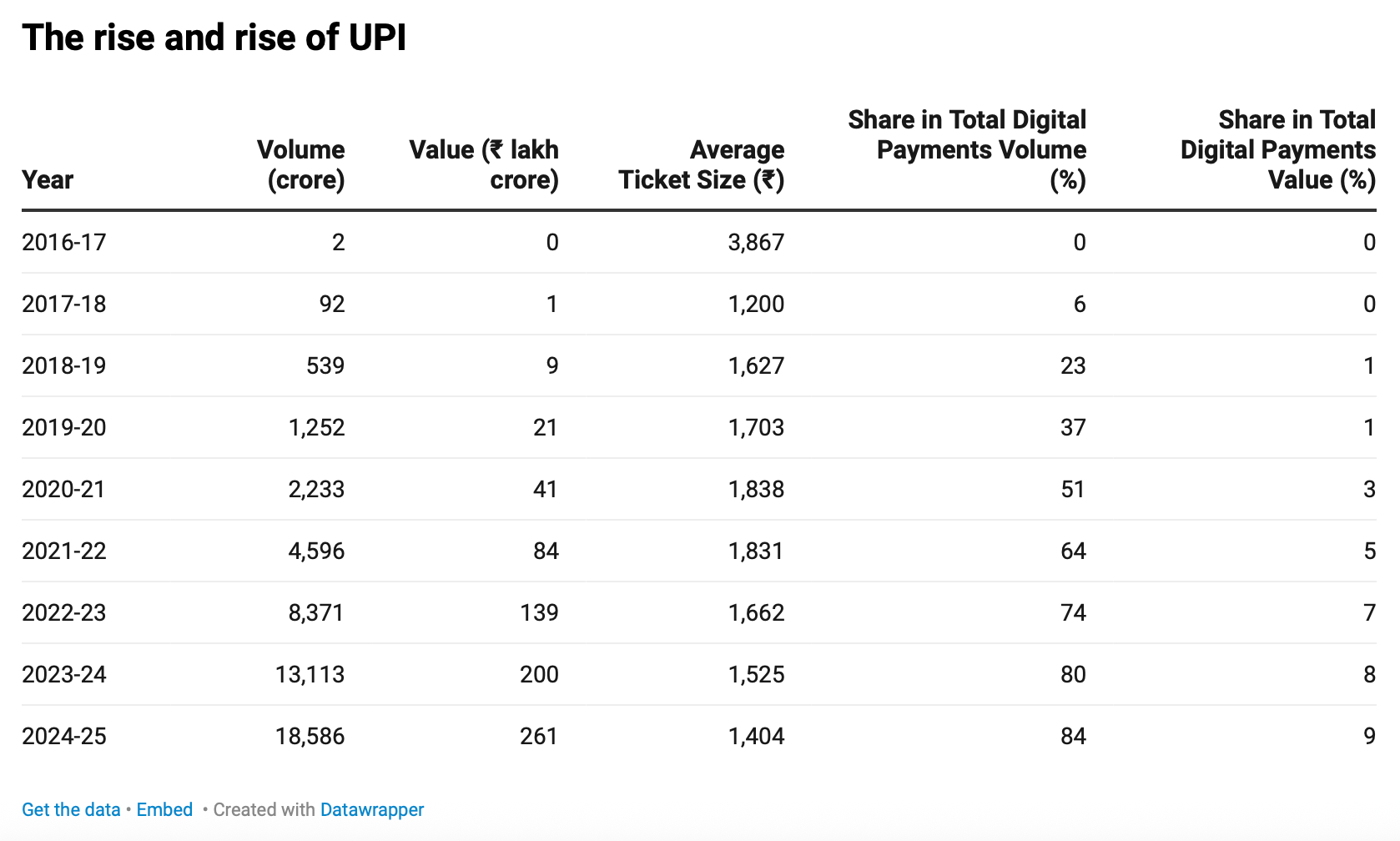Image resolution: width=1400 pixels, height=841 pixels.
Task: Select the 2016-17 year cell
Action: 64,242
